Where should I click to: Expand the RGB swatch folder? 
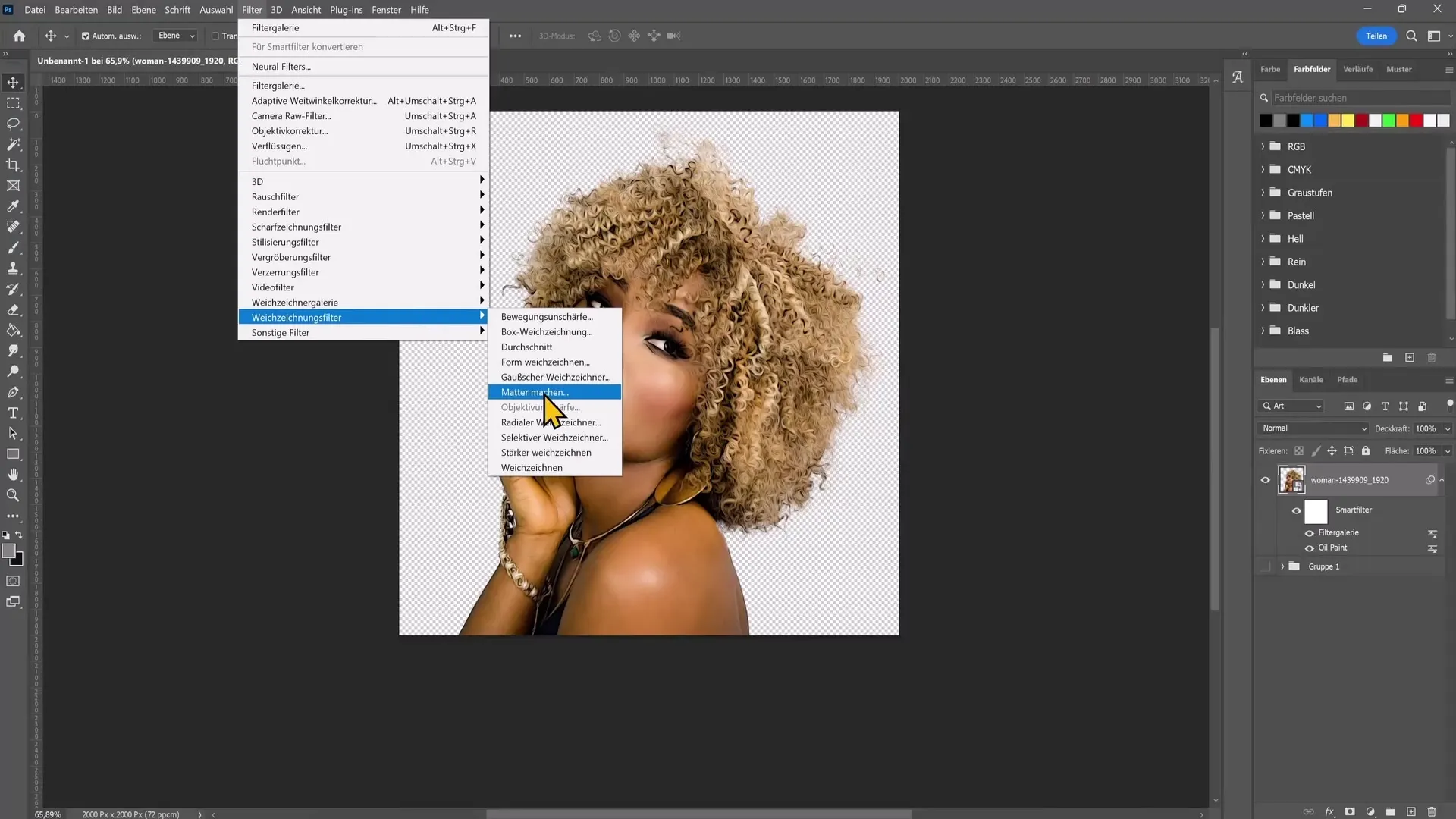click(x=1263, y=146)
